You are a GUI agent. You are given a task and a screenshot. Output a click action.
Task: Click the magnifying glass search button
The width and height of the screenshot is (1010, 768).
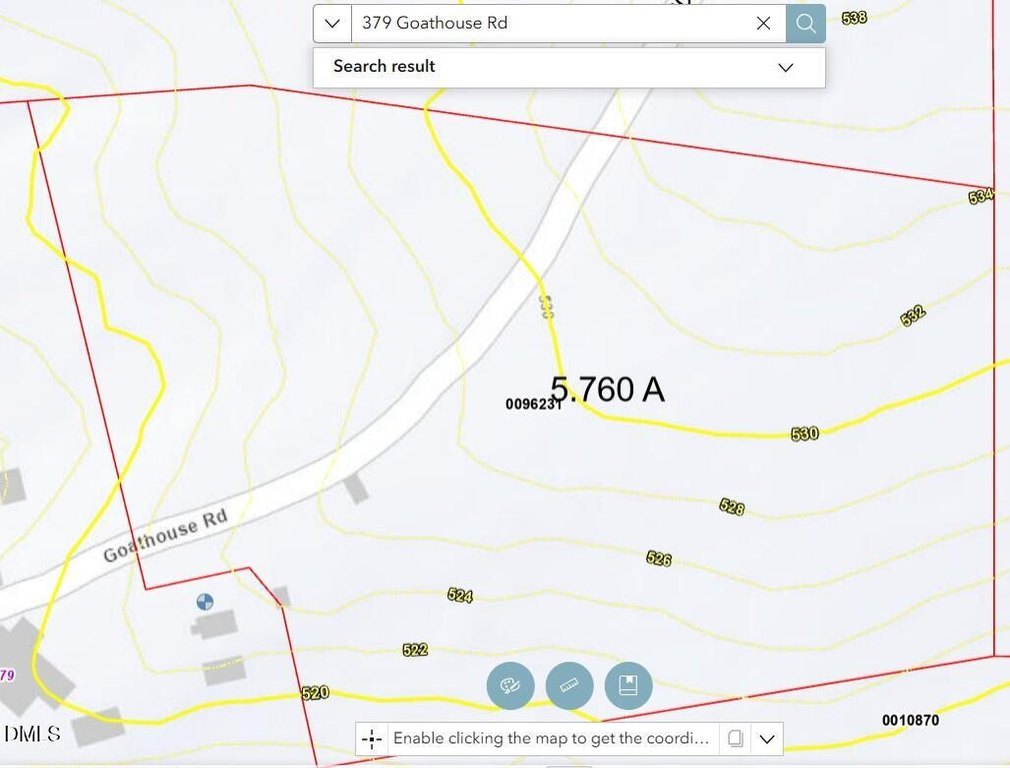(x=805, y=23)
